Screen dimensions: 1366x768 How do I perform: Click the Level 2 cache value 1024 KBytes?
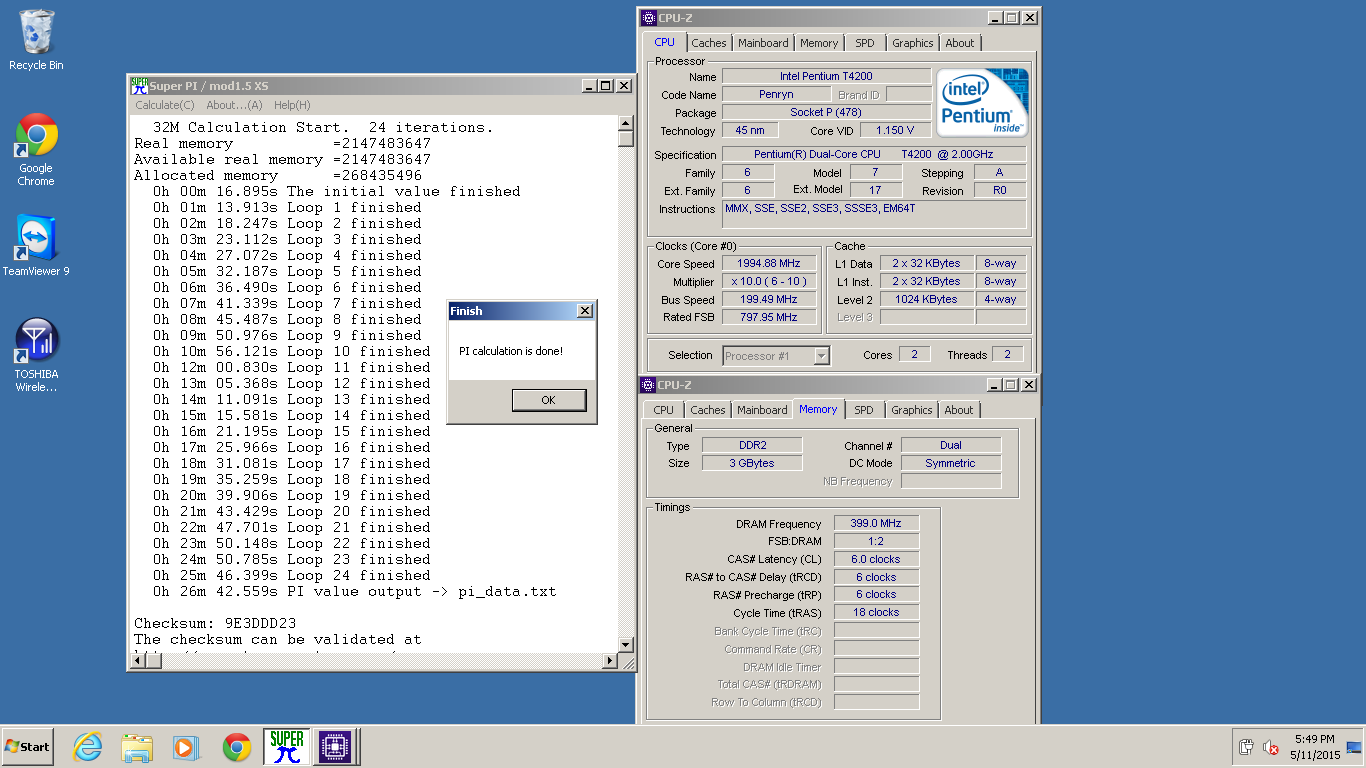(x=926, y=300)
